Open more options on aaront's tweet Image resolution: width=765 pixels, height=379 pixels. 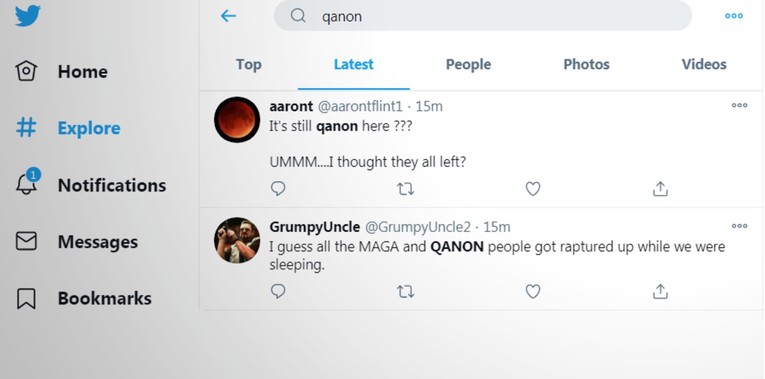[x=739, y=105]
